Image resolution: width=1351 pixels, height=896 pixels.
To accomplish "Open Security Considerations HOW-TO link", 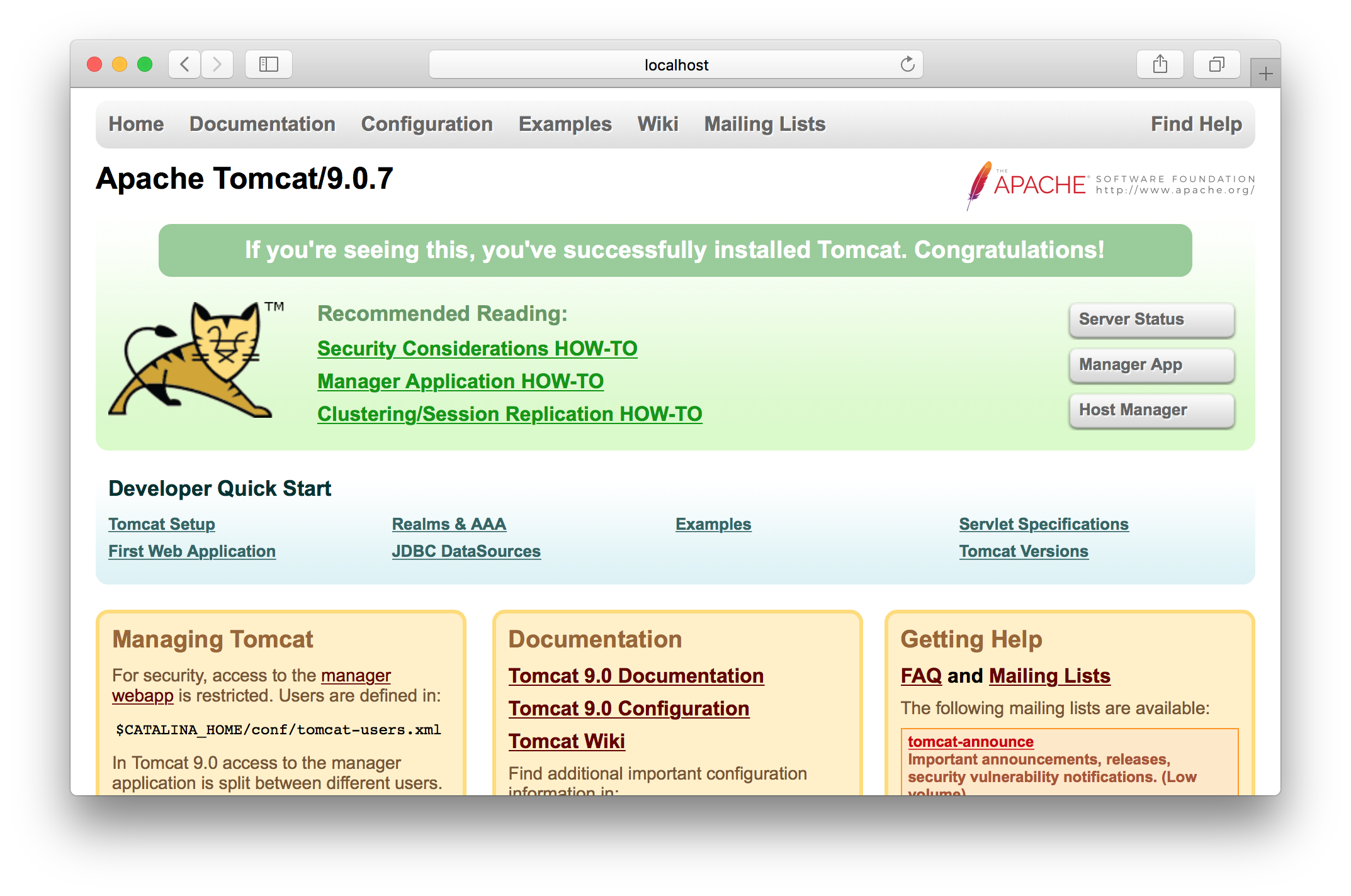I will click(477, 349).
